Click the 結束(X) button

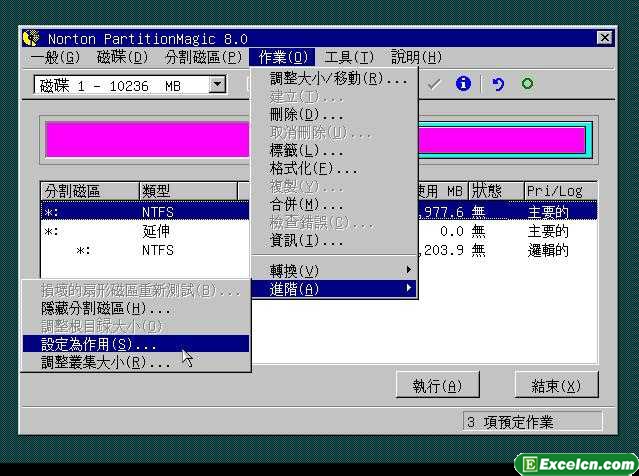[x=556, y=385]
